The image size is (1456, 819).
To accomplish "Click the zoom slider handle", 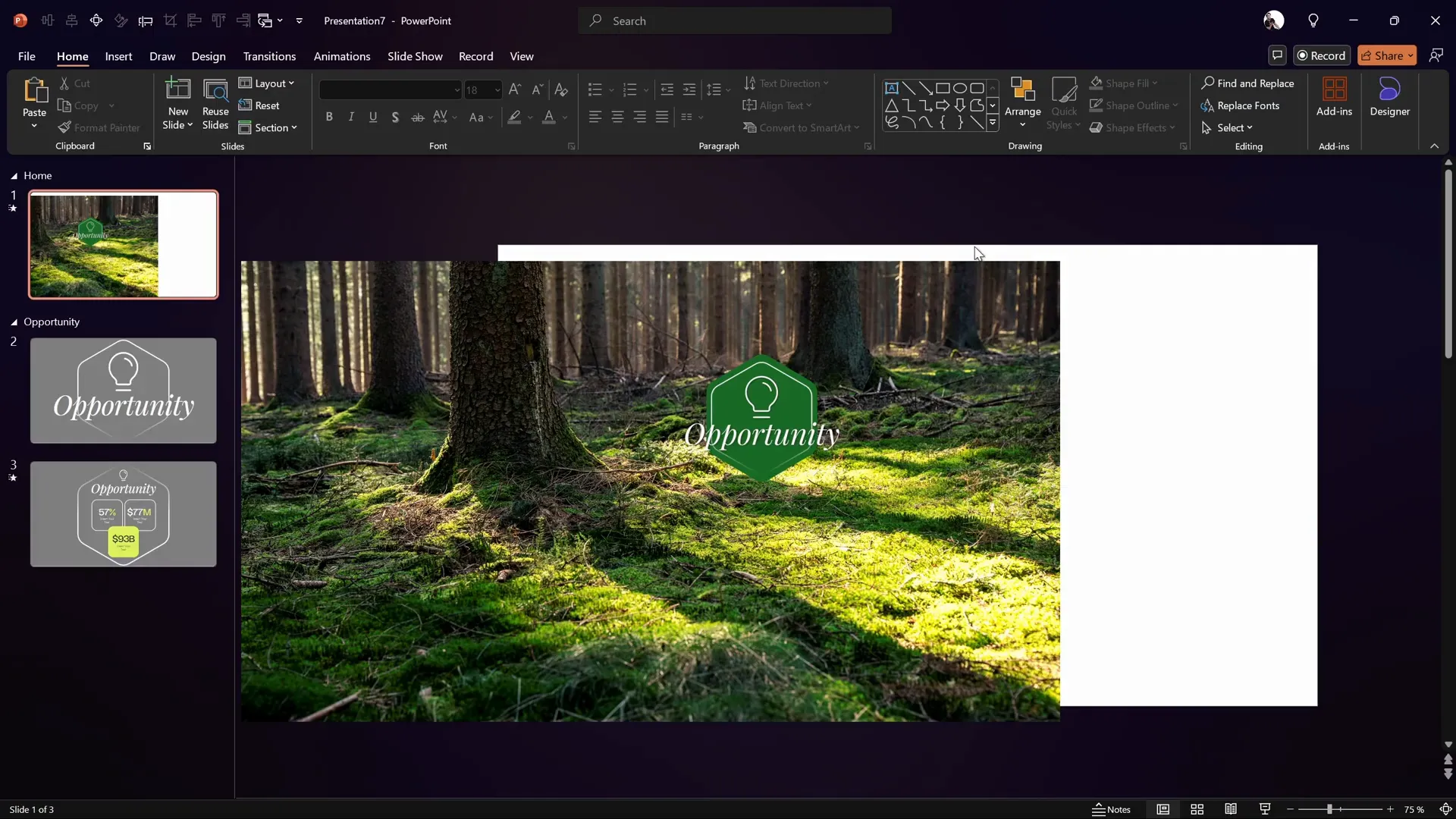I will click(1329, 809).
